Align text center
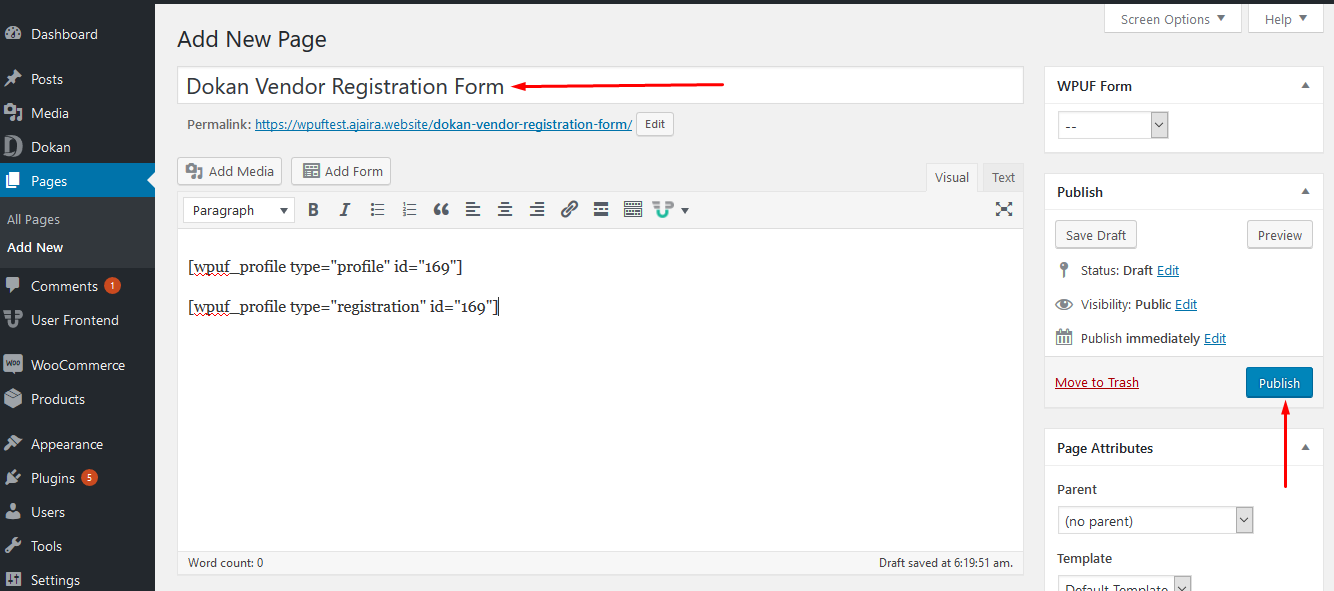Viewport: 1334px width, 591px height. click(505, 210)
